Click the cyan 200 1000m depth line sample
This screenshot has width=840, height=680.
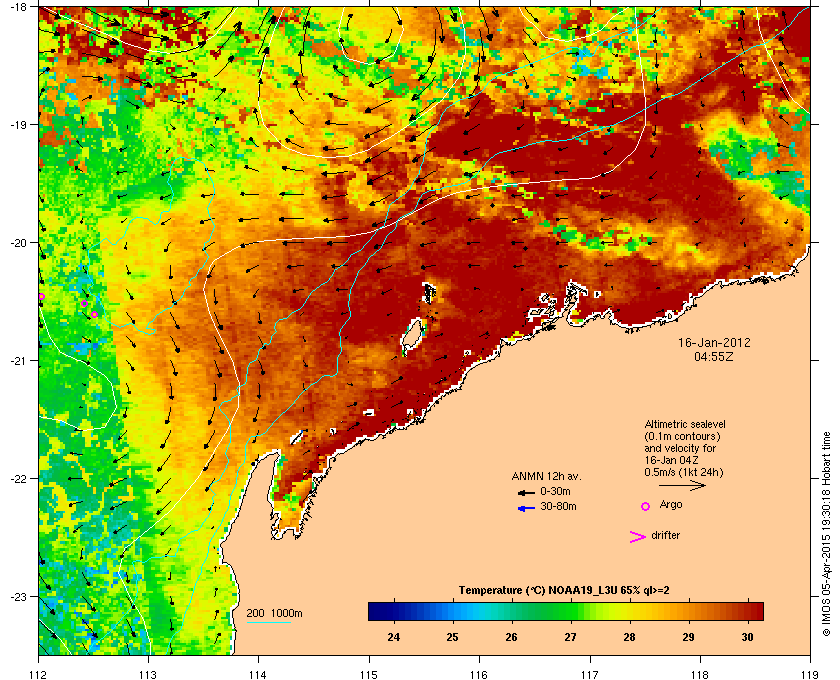point(268,623)
